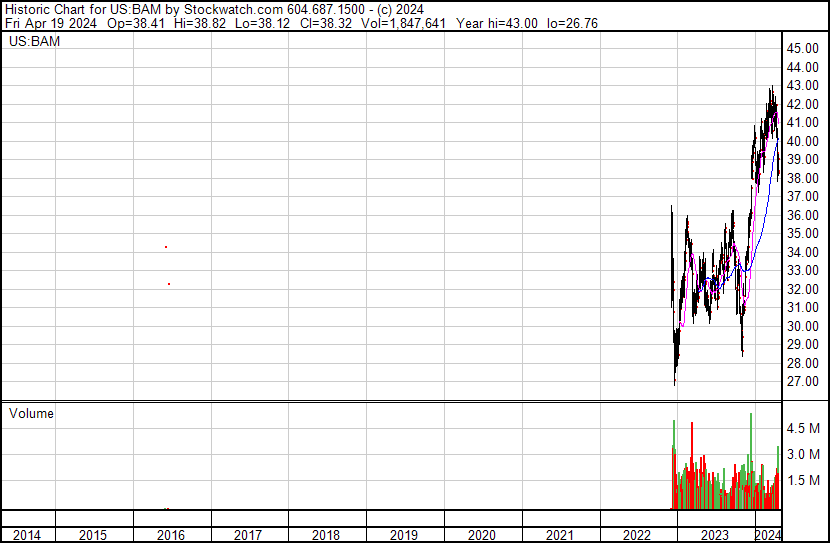This screenshot has height=543, width=830.
Task: Click the 2018 year marker
Action: 326,535
